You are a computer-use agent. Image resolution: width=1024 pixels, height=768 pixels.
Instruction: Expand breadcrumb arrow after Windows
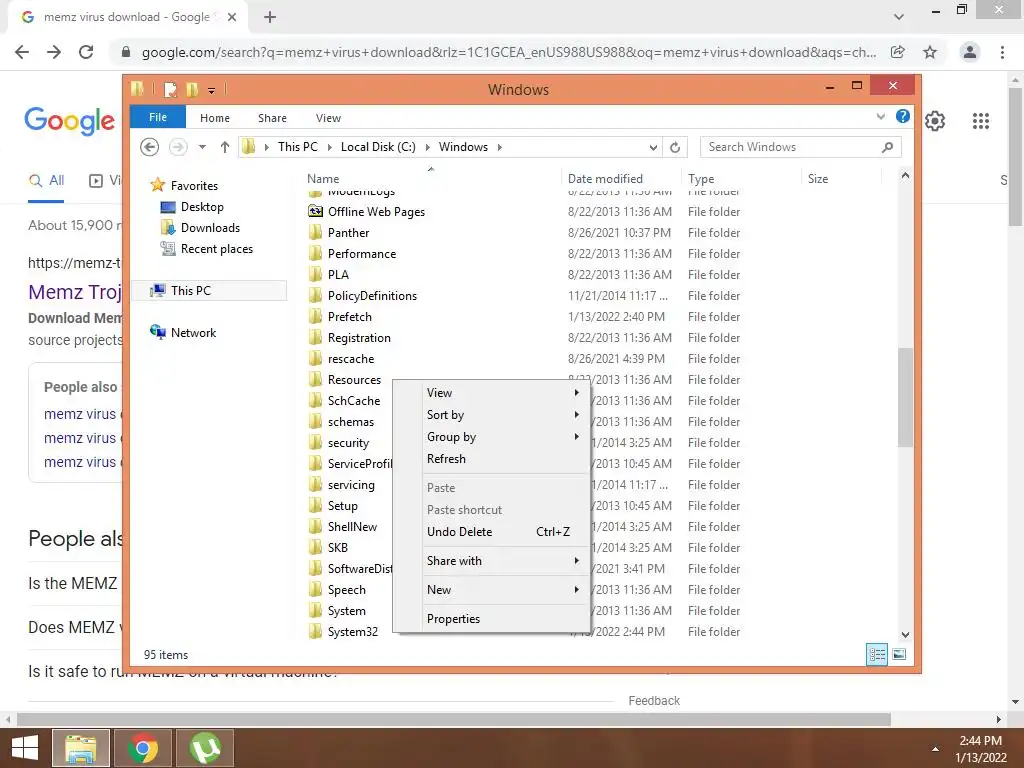tap(500, 147)
